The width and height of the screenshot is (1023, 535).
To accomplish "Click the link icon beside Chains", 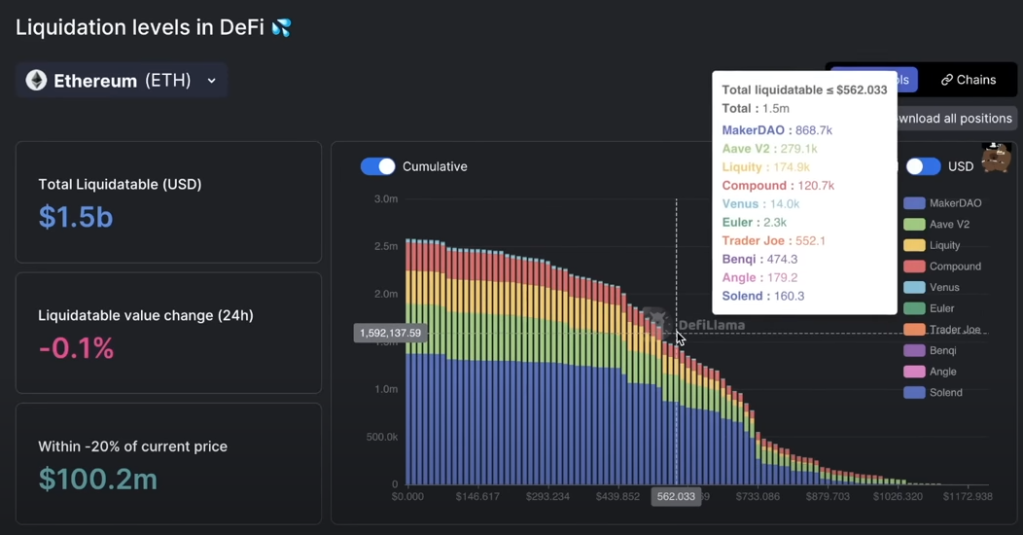I will click(x=946, y=80).
